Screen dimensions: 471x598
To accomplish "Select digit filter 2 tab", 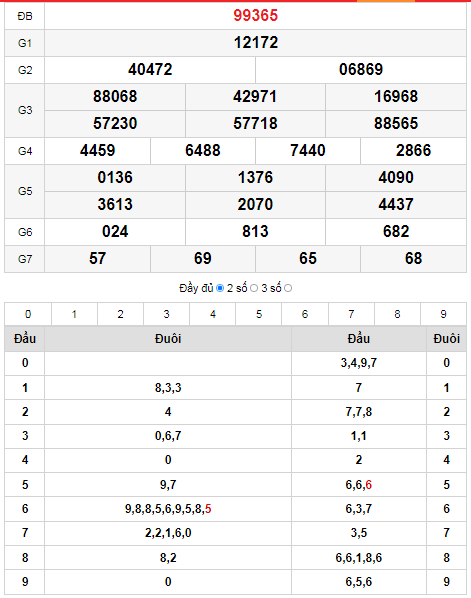I will click(x=121, y=314).
